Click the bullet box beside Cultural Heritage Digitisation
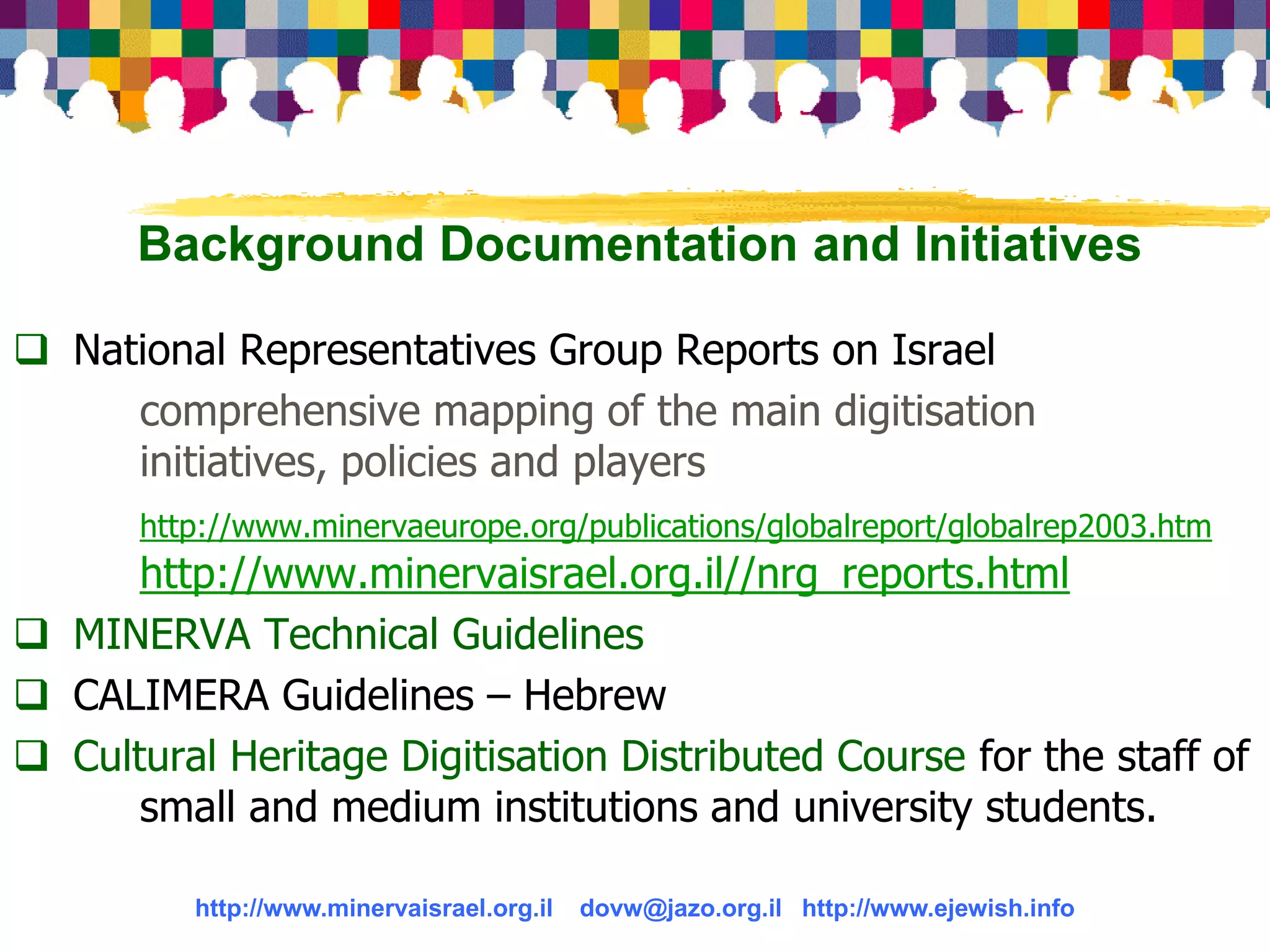This screenshot has height=952, width=1270. pyautogui.click(x=32, y=756)
